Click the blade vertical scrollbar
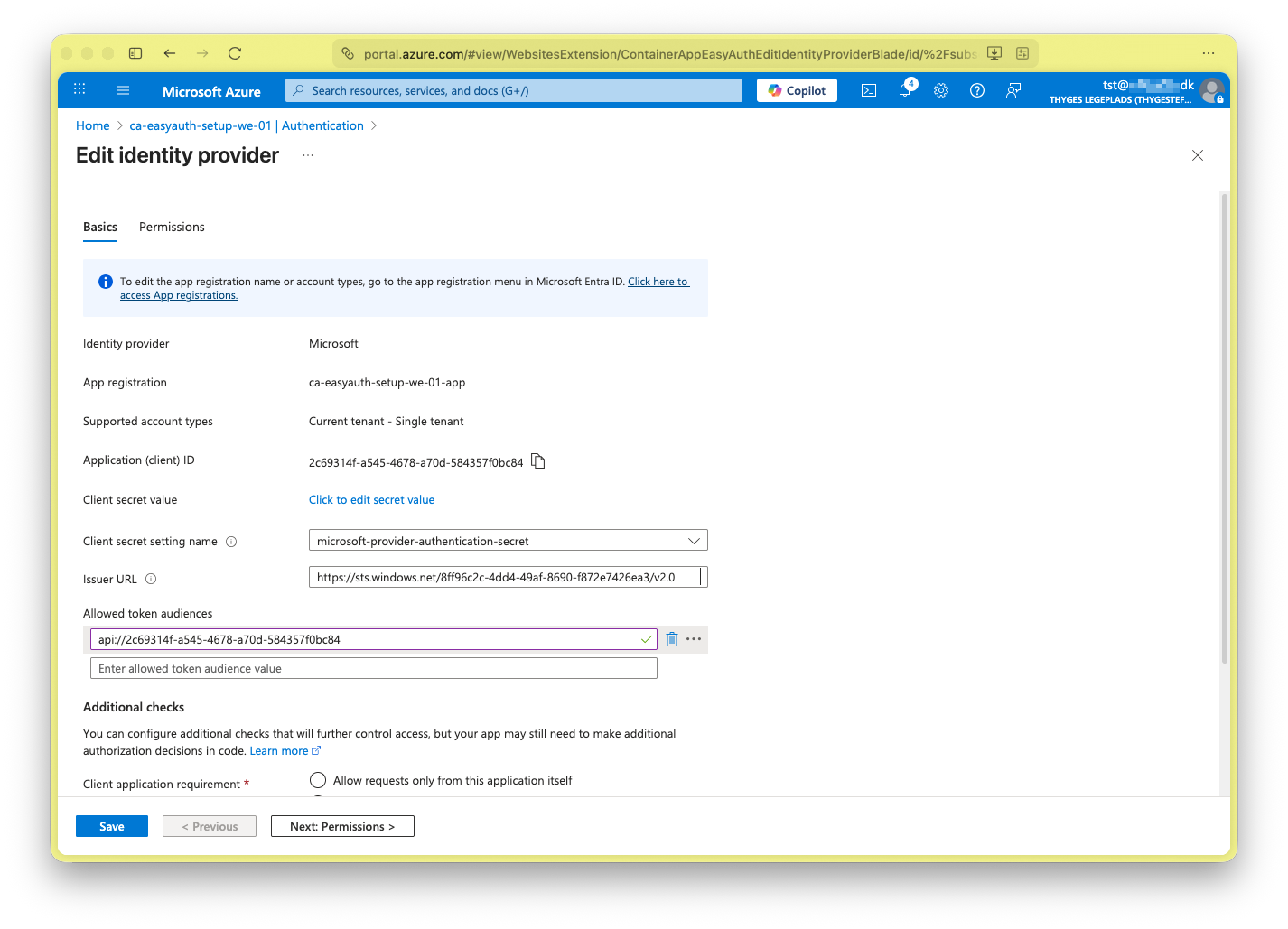Screen dimensions: 1288x929 (1225, 429)
